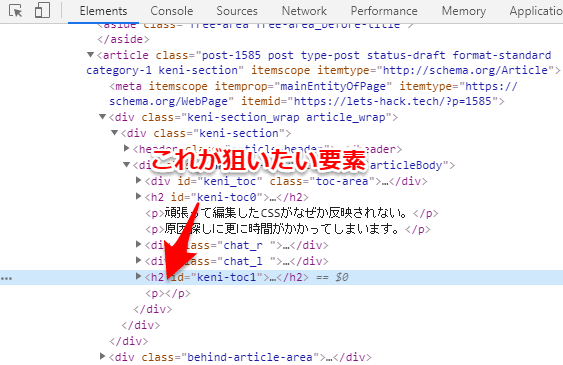Screen dimensions: 563x365
Task: Open the Console tab
Action: pos(172,11)
